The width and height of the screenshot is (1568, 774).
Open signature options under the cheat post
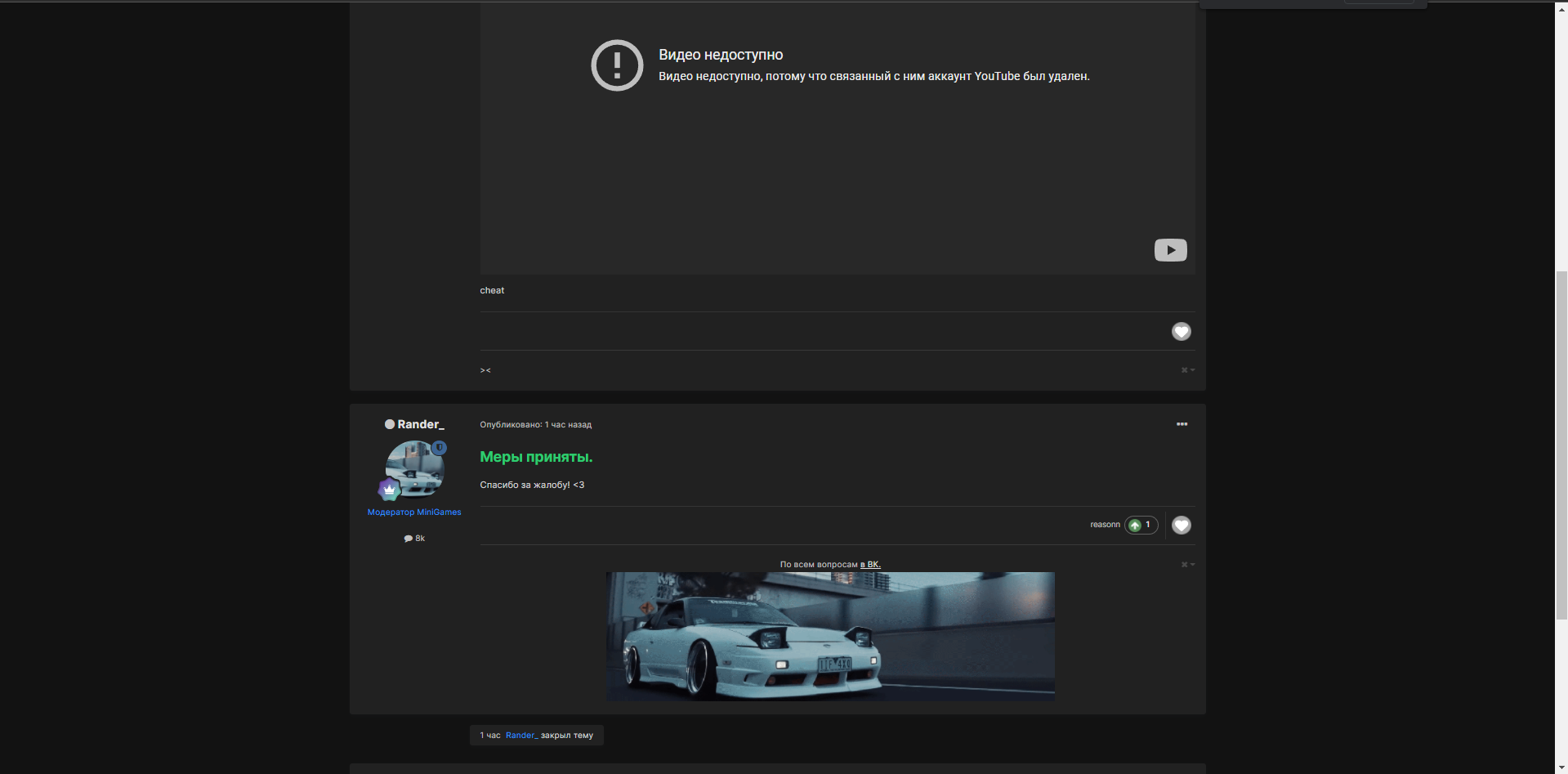1187,370
